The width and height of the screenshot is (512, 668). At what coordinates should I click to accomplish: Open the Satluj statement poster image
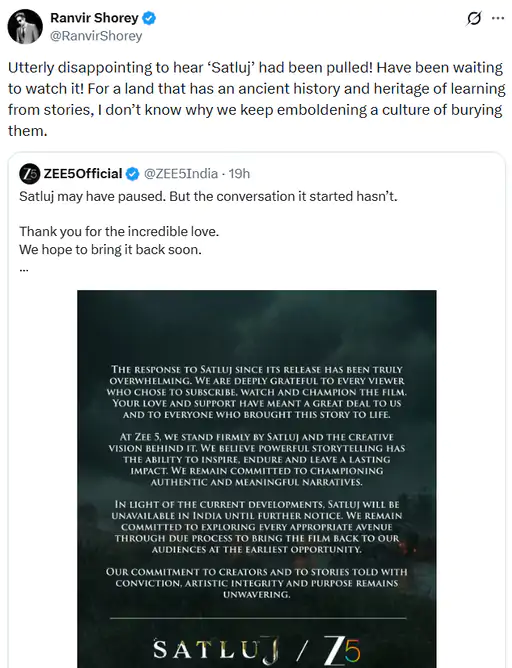256,479
